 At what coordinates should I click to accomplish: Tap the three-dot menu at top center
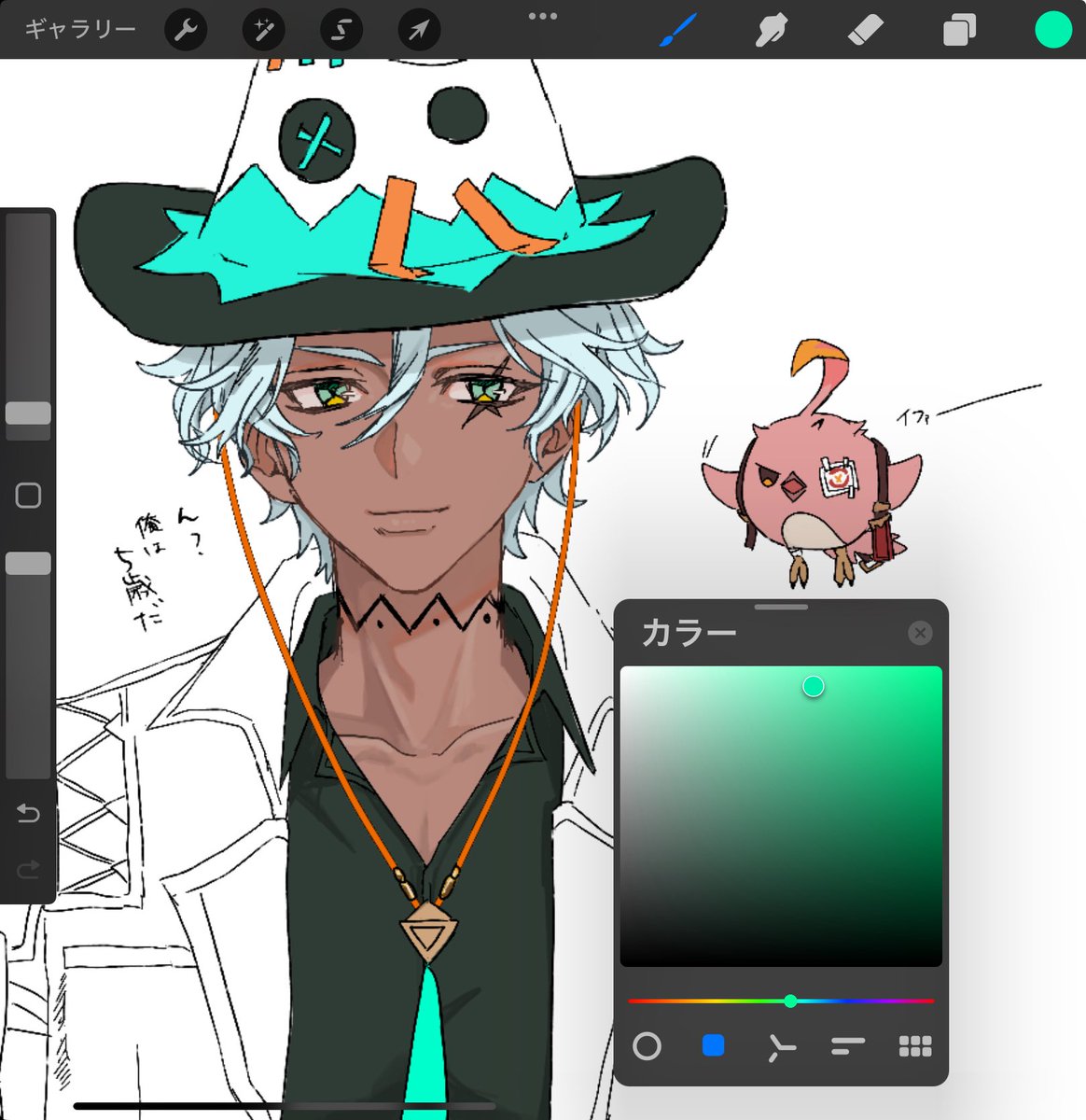tap(542, 16)
